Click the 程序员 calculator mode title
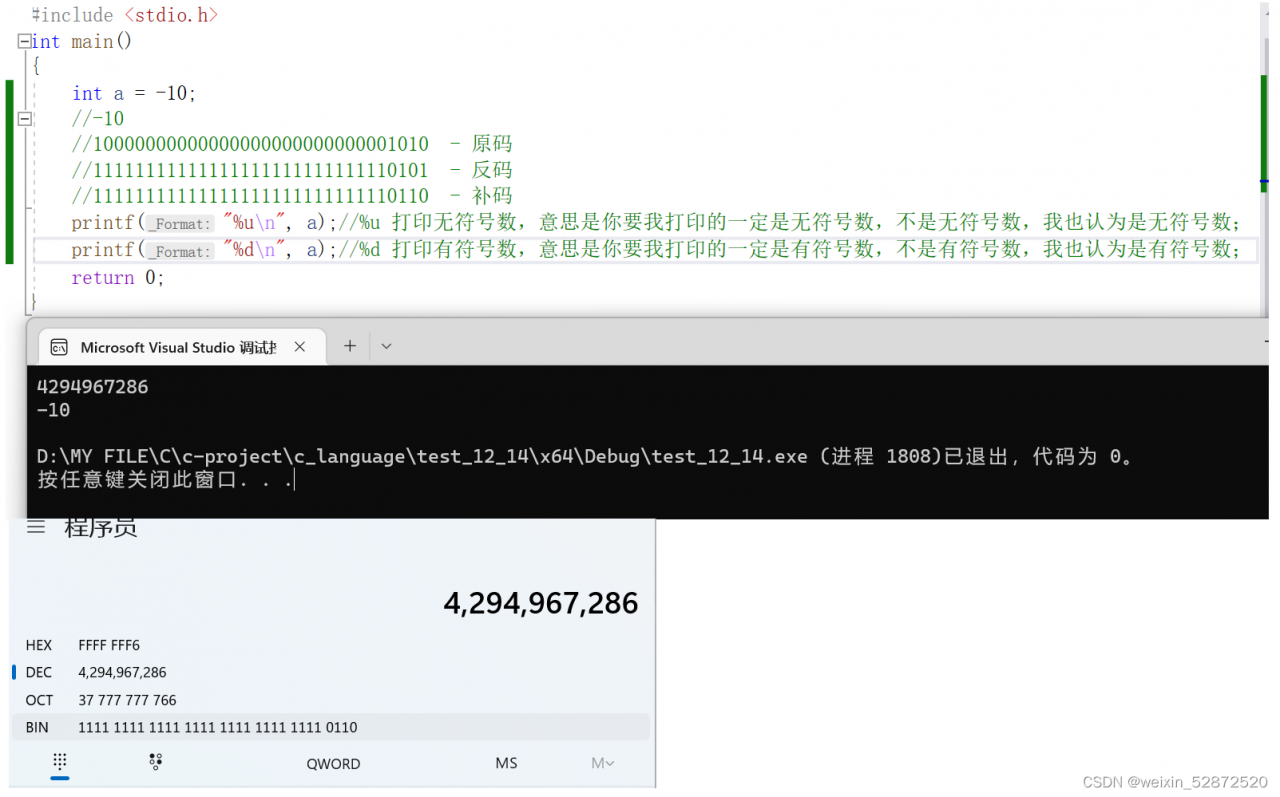Screen dimensions: 1280x797 [x=101, y=527]
